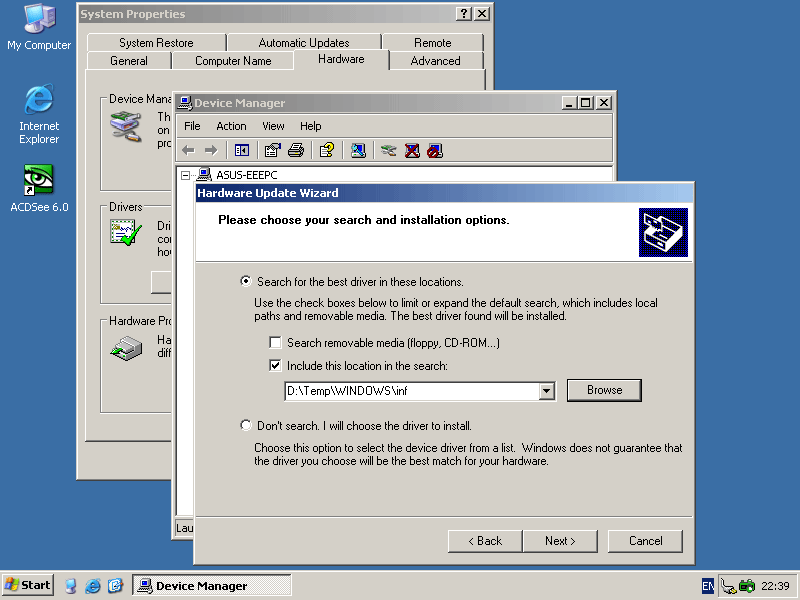The image size is (800, 600).
Task: Open the File menu in Device Manager
Action: pyautogui.click(x=192, y=126)
